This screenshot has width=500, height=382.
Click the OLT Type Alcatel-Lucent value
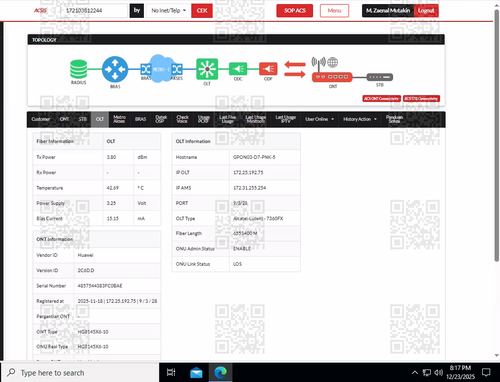258,218
